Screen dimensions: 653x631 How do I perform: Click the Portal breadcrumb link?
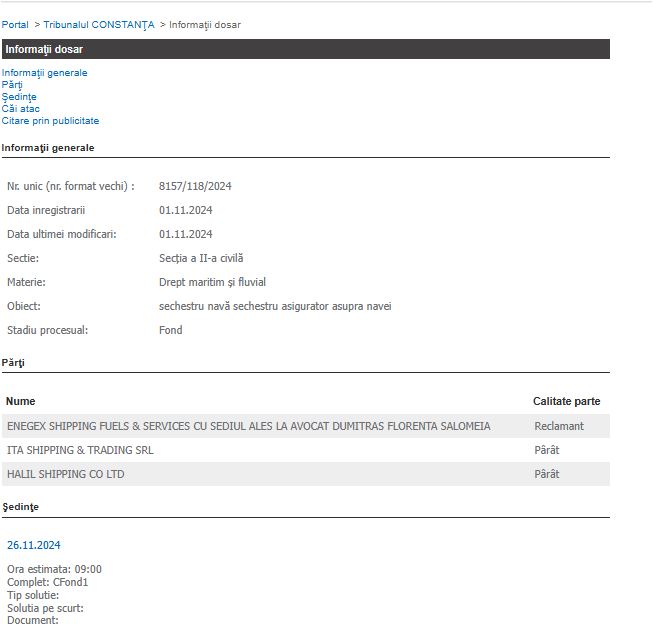point(15,24)
